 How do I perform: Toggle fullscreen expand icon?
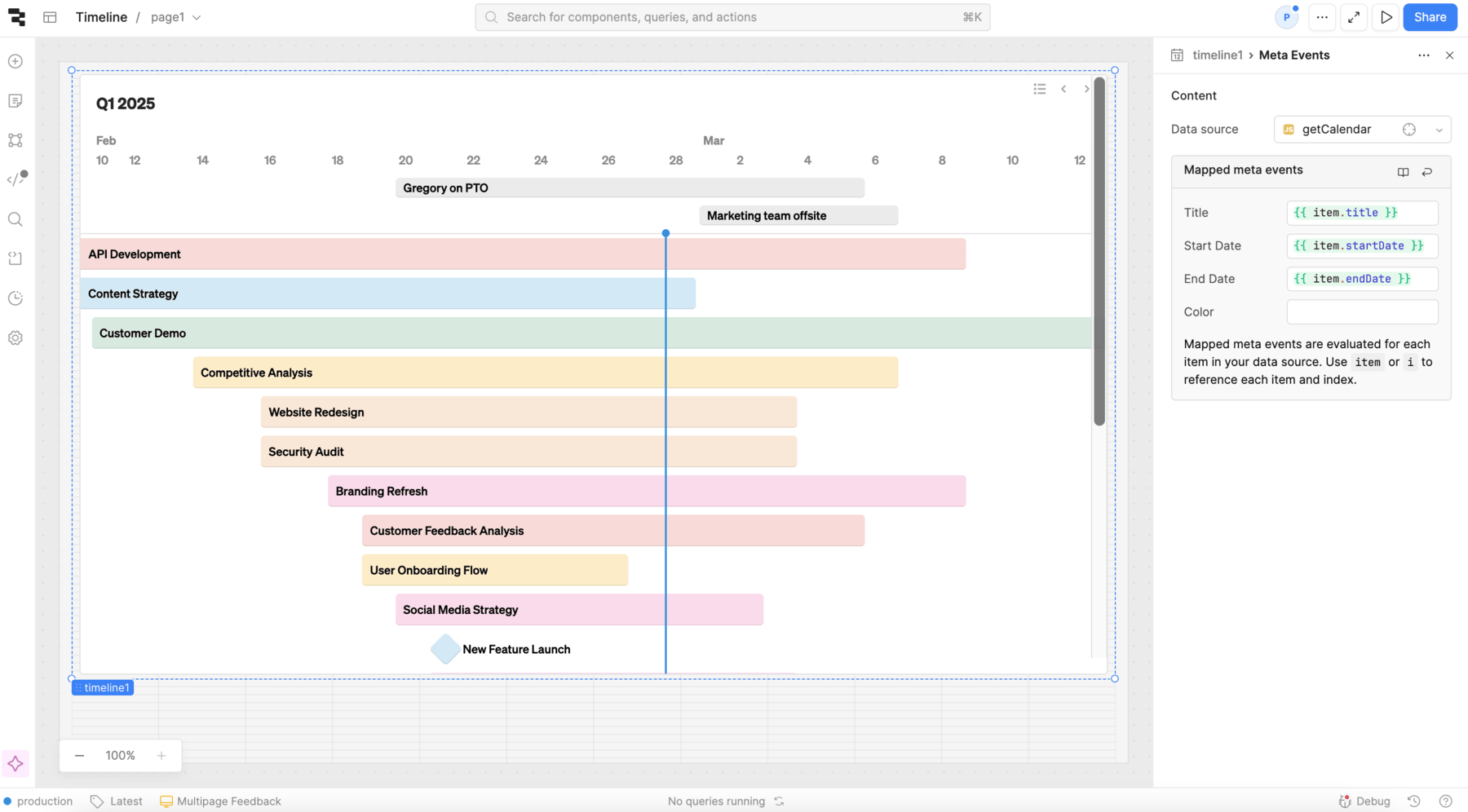1354,17
